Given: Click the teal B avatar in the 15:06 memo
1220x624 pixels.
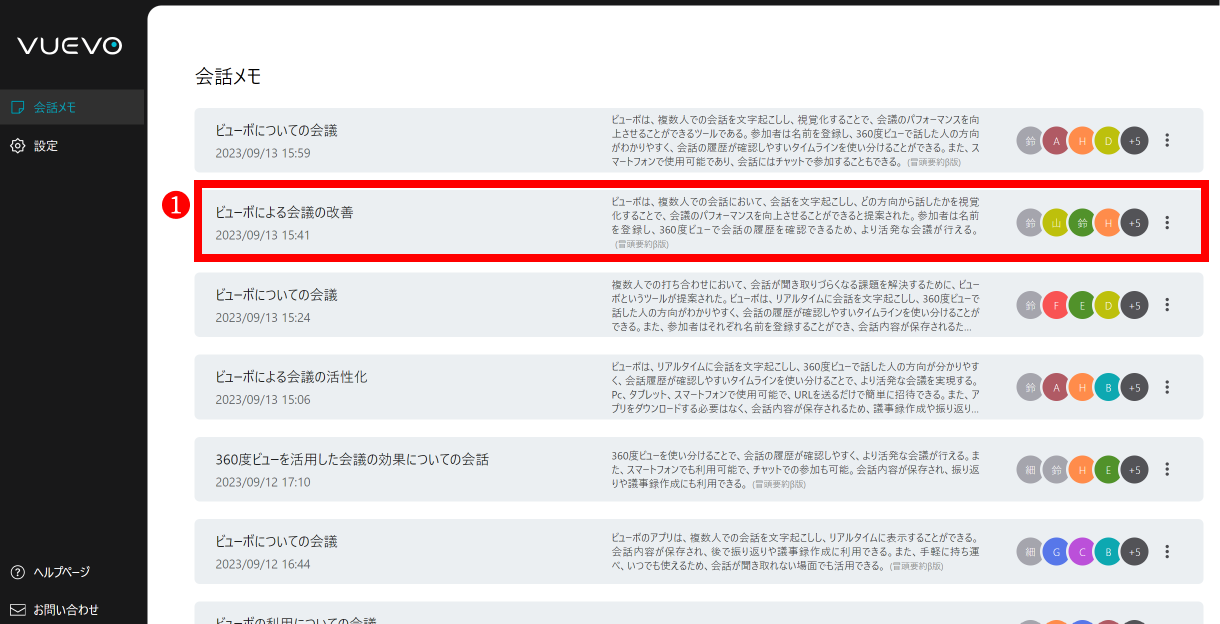Looking at the screenshot, I should (1108, 387).
